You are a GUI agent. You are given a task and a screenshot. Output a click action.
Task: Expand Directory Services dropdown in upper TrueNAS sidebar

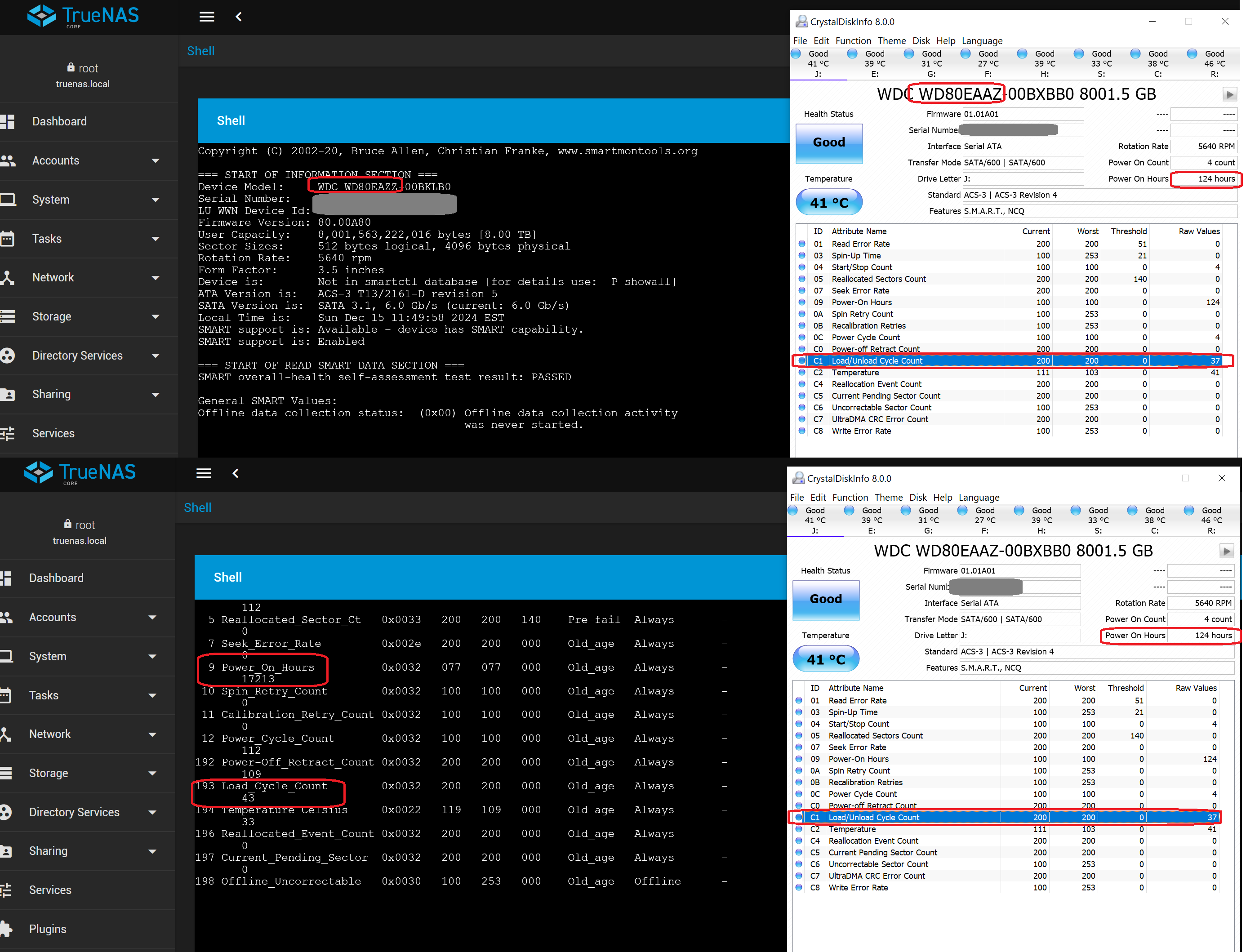point(156,356)
